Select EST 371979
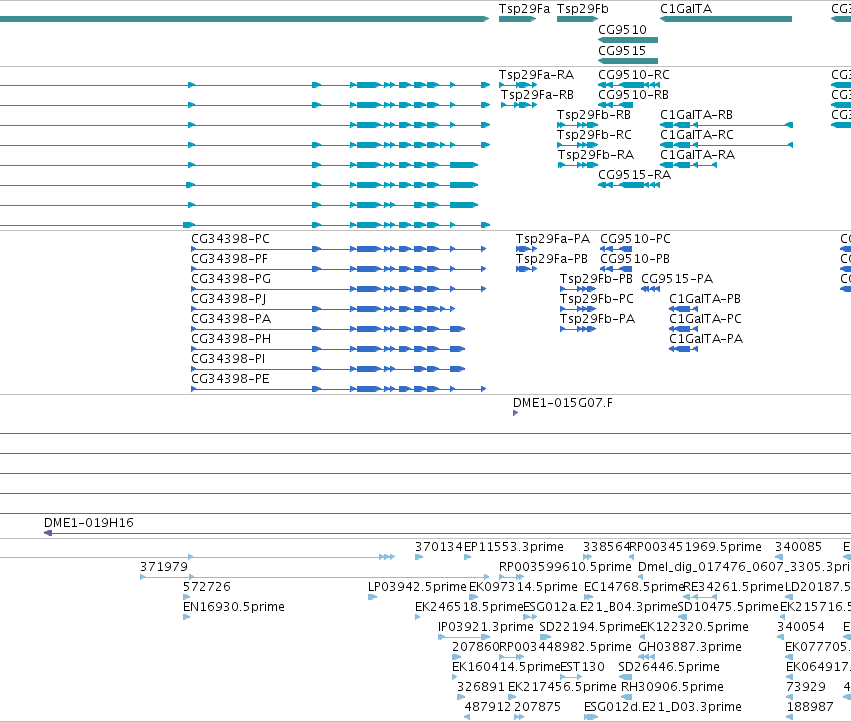This screenshot has height=722, width=851. tap(315, 577)
